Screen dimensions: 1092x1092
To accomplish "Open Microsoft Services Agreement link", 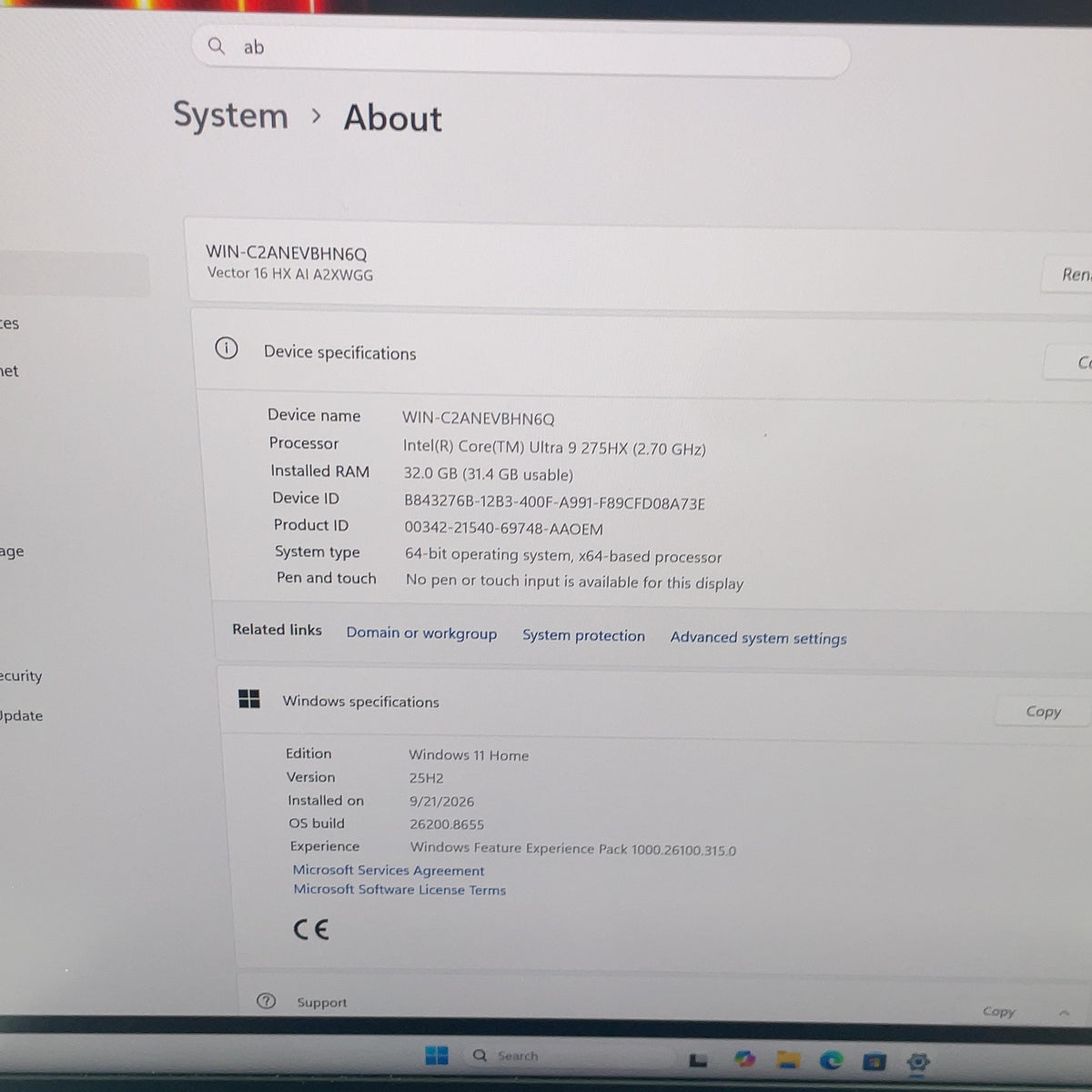I will (389, 870).
